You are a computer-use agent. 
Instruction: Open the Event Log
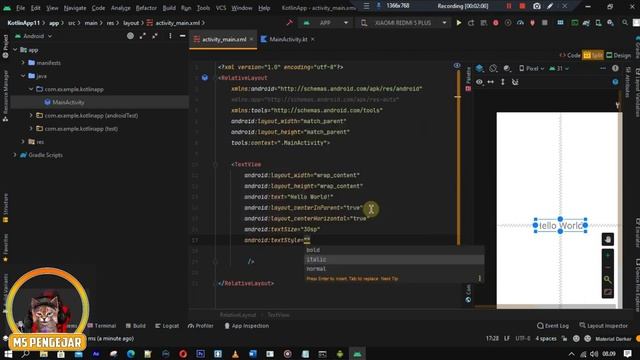[x=553, y=326]
